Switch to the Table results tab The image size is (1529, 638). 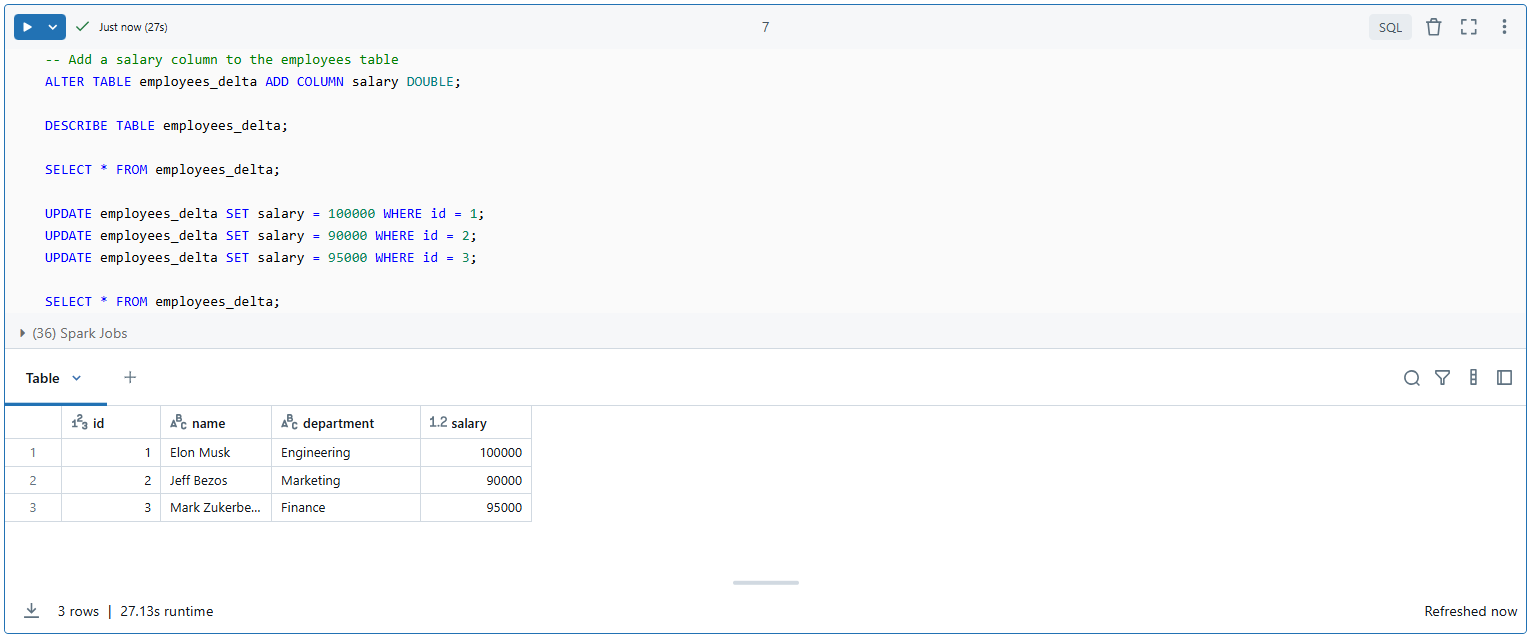[x=40, y=378]
